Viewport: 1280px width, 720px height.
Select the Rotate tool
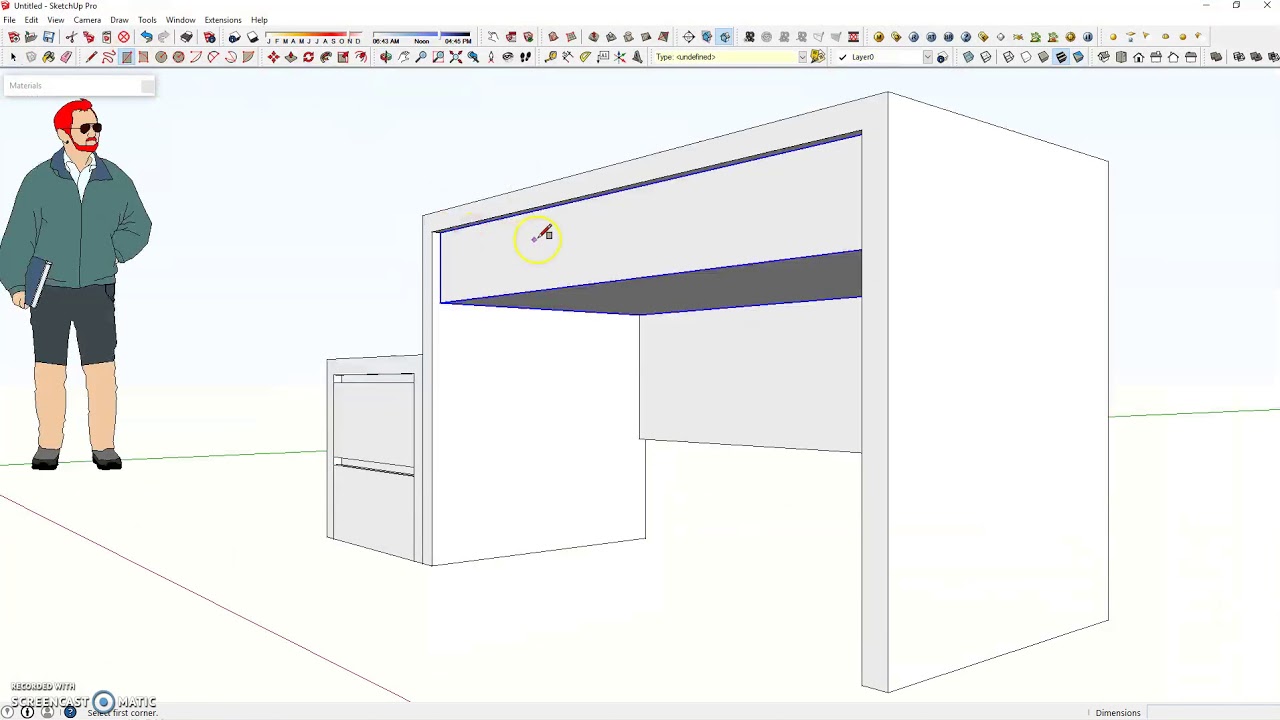pyautogui.click(x=308, y=57)
